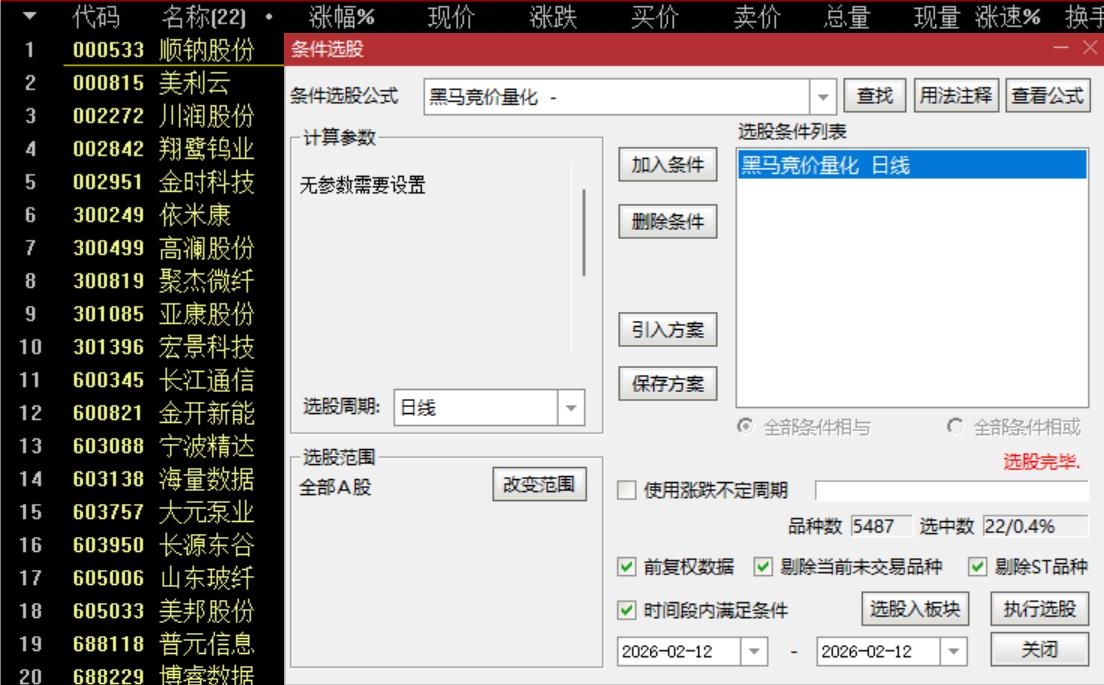Click the 计算参数 panel scrollbar

tap(583, 232)
